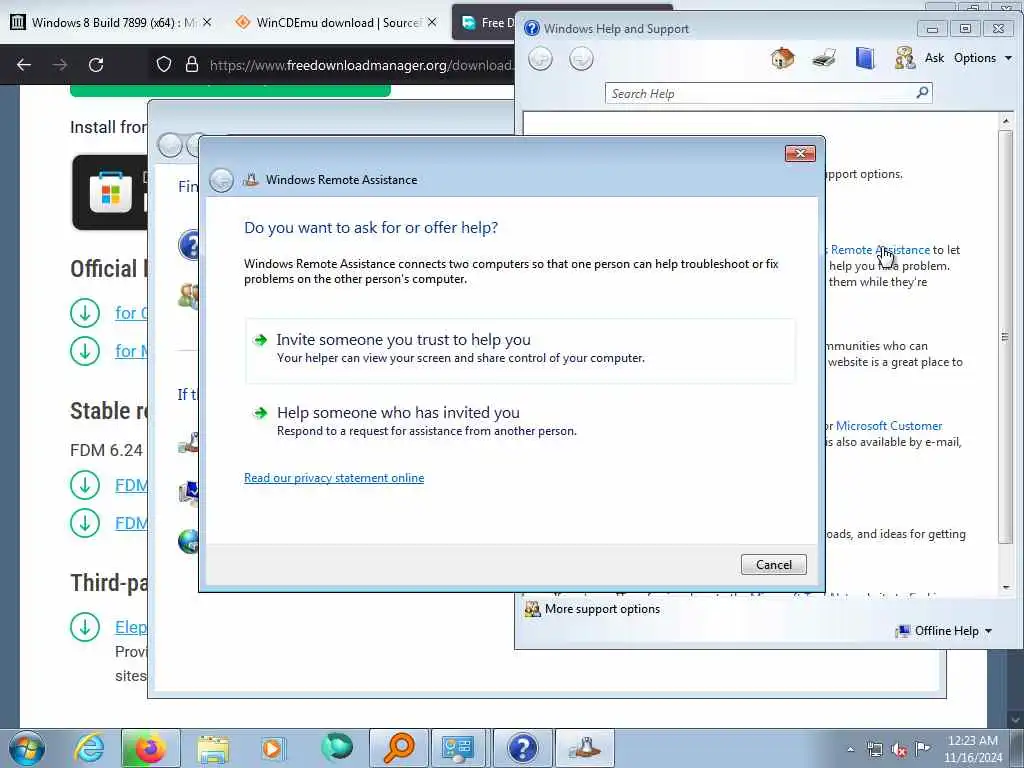Click the freedownloadmanager.org address bar
1024x768 pixels.
tap(360, 65)
